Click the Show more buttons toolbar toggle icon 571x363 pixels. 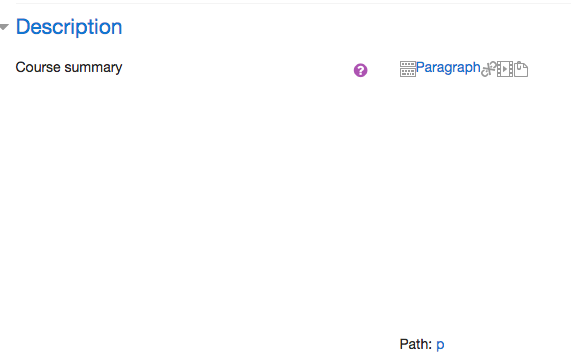point(407,69)
